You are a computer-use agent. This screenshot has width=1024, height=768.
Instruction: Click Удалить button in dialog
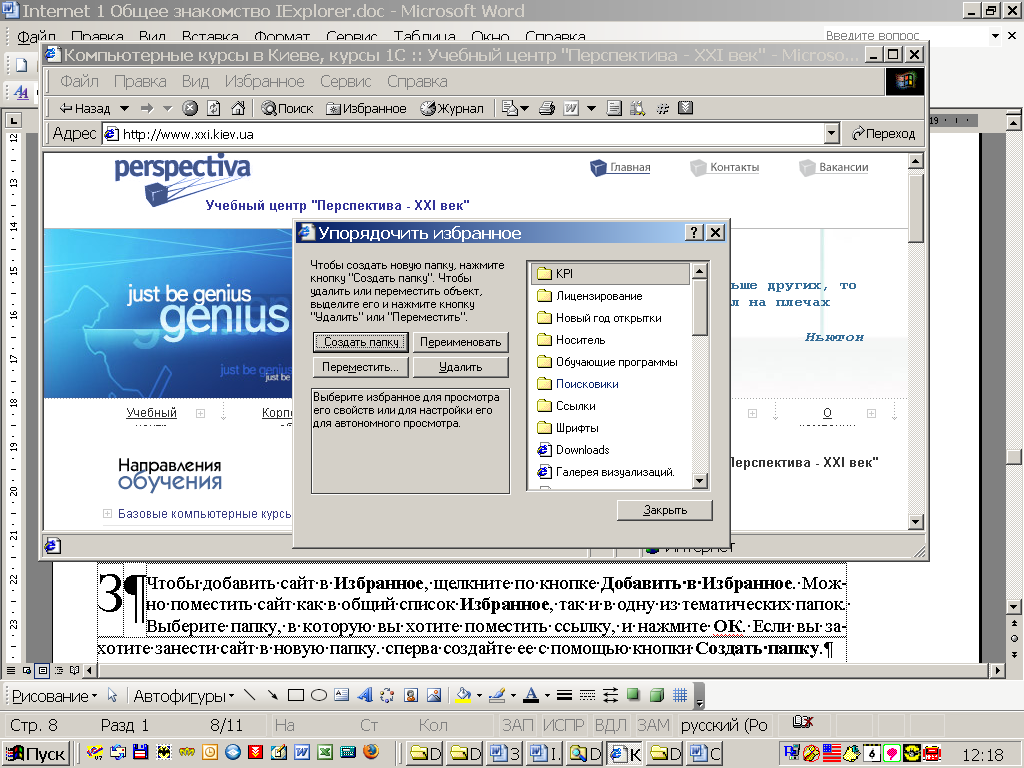point(460,367)
